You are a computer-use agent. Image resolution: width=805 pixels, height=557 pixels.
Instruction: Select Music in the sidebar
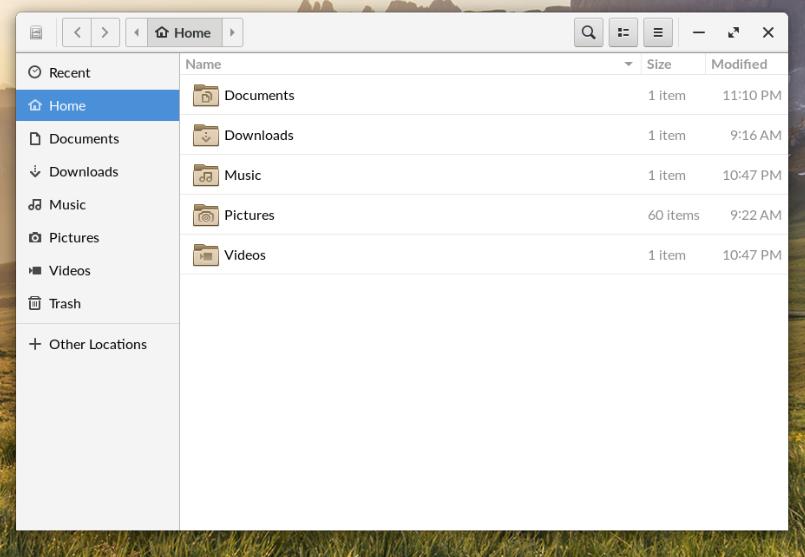(x=67, y=204)
